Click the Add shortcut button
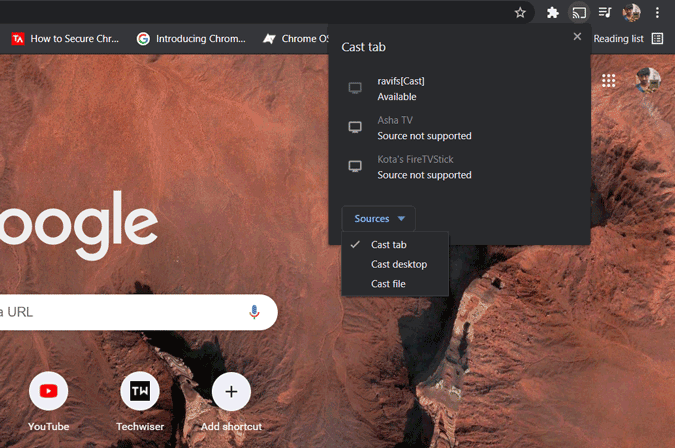This screenshot has height=448, width=675. point(231,392)
